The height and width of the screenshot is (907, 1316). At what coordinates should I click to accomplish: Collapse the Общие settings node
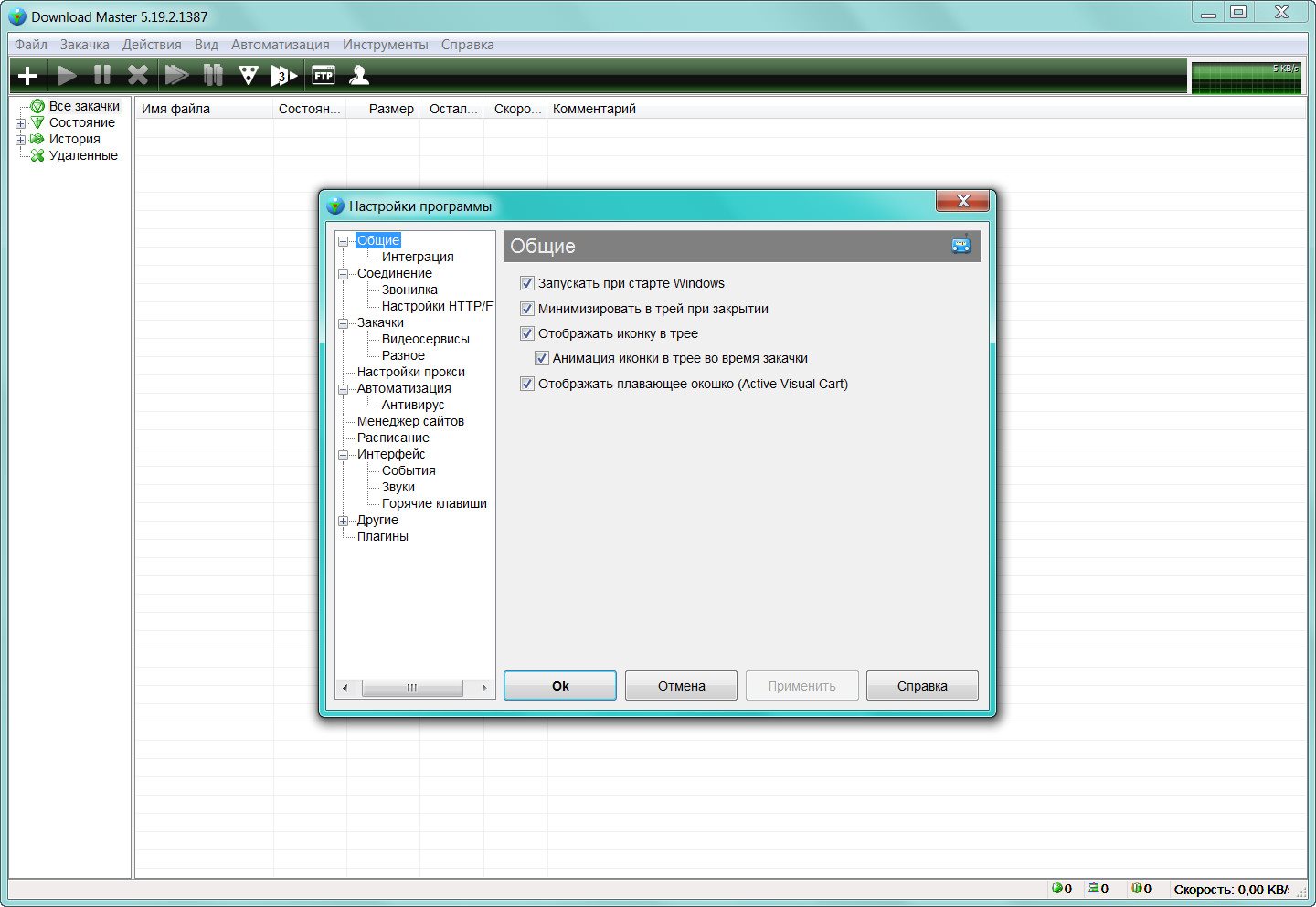[x=344, y=241]
